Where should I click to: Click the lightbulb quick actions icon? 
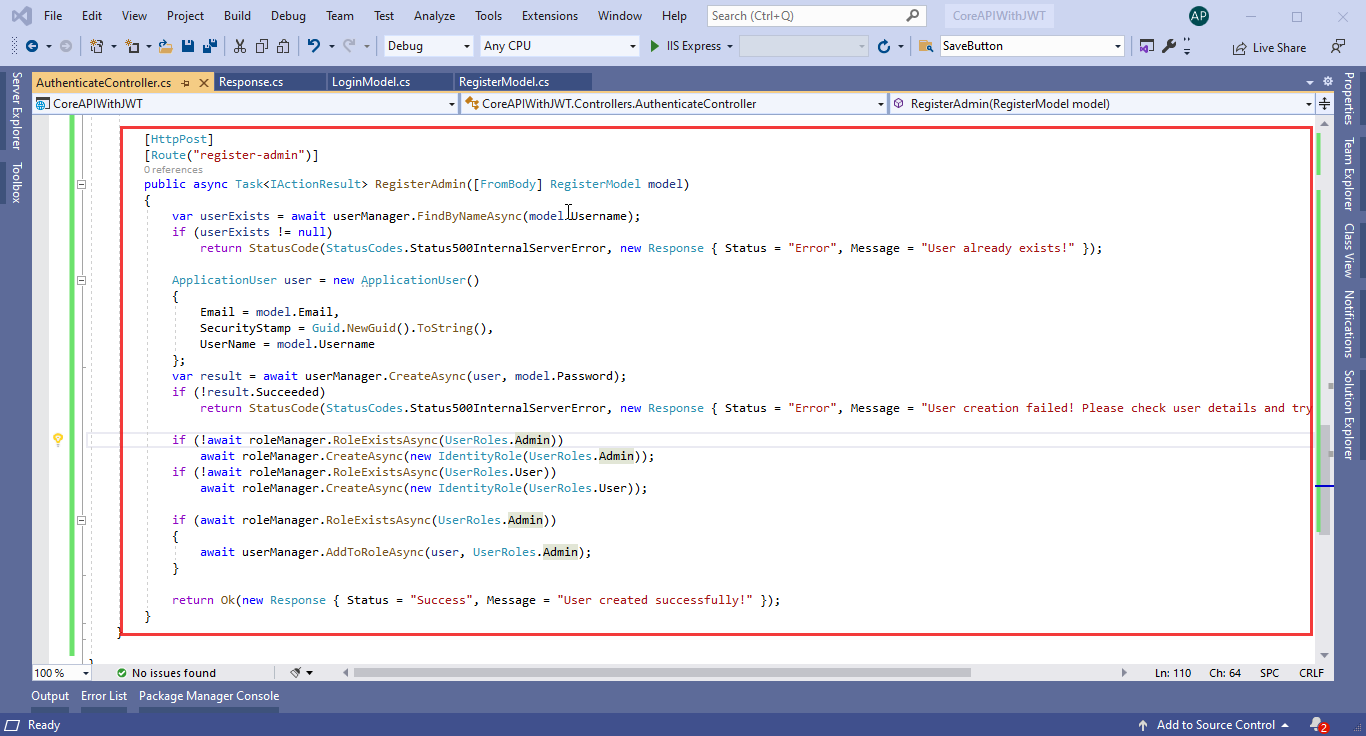point(58,439)
